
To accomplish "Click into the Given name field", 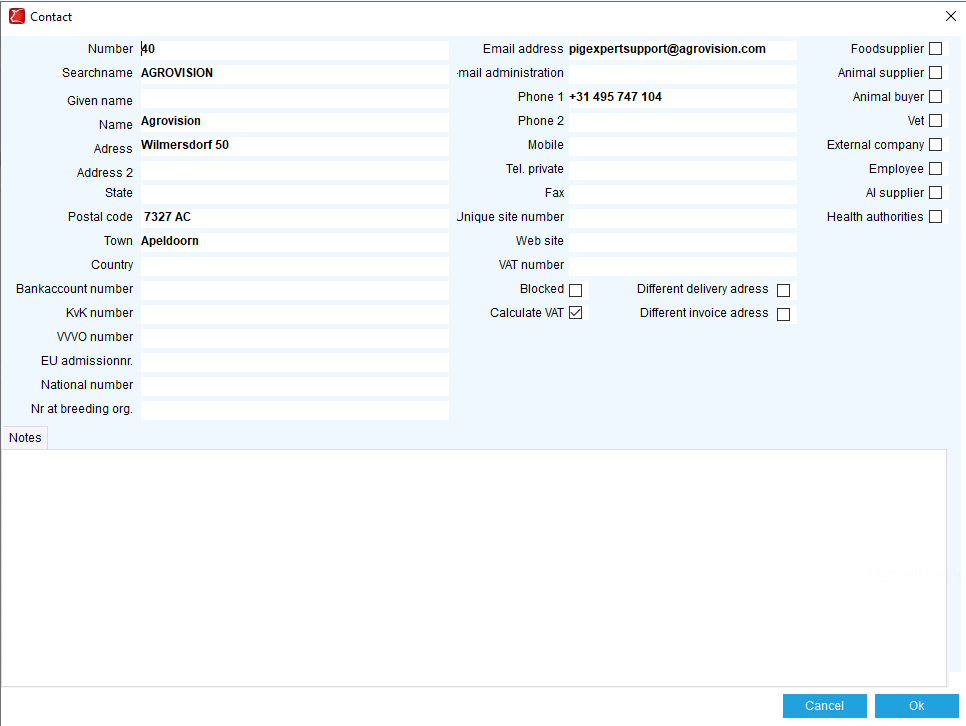I will pyautogui.click(x=294, y=99).
